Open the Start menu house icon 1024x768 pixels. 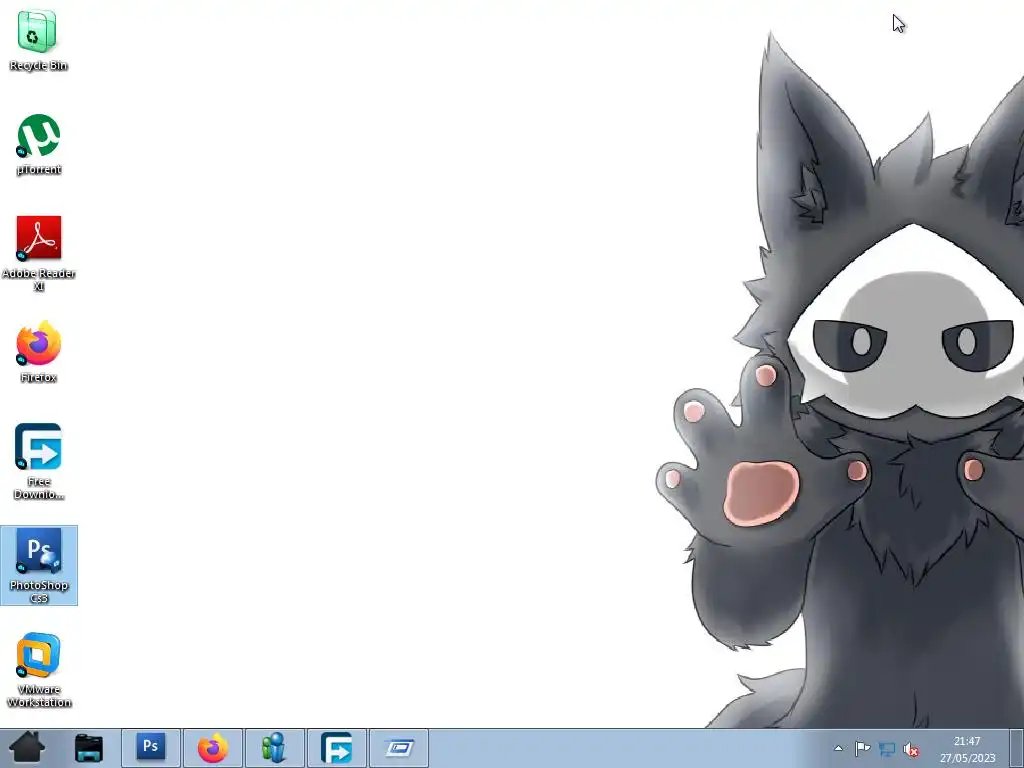point(27,748)
